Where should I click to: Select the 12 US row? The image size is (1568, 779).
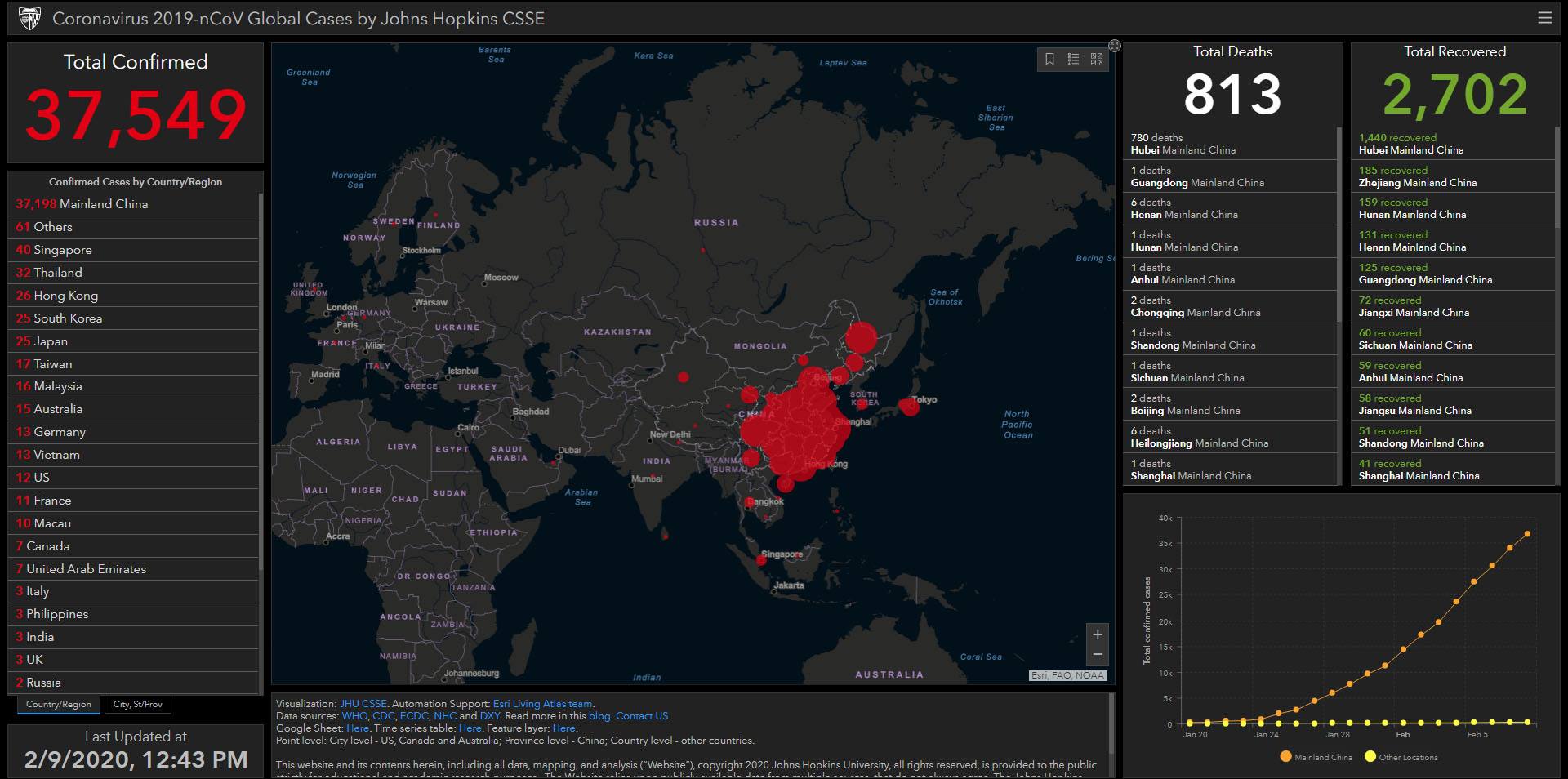pos(133,478)
